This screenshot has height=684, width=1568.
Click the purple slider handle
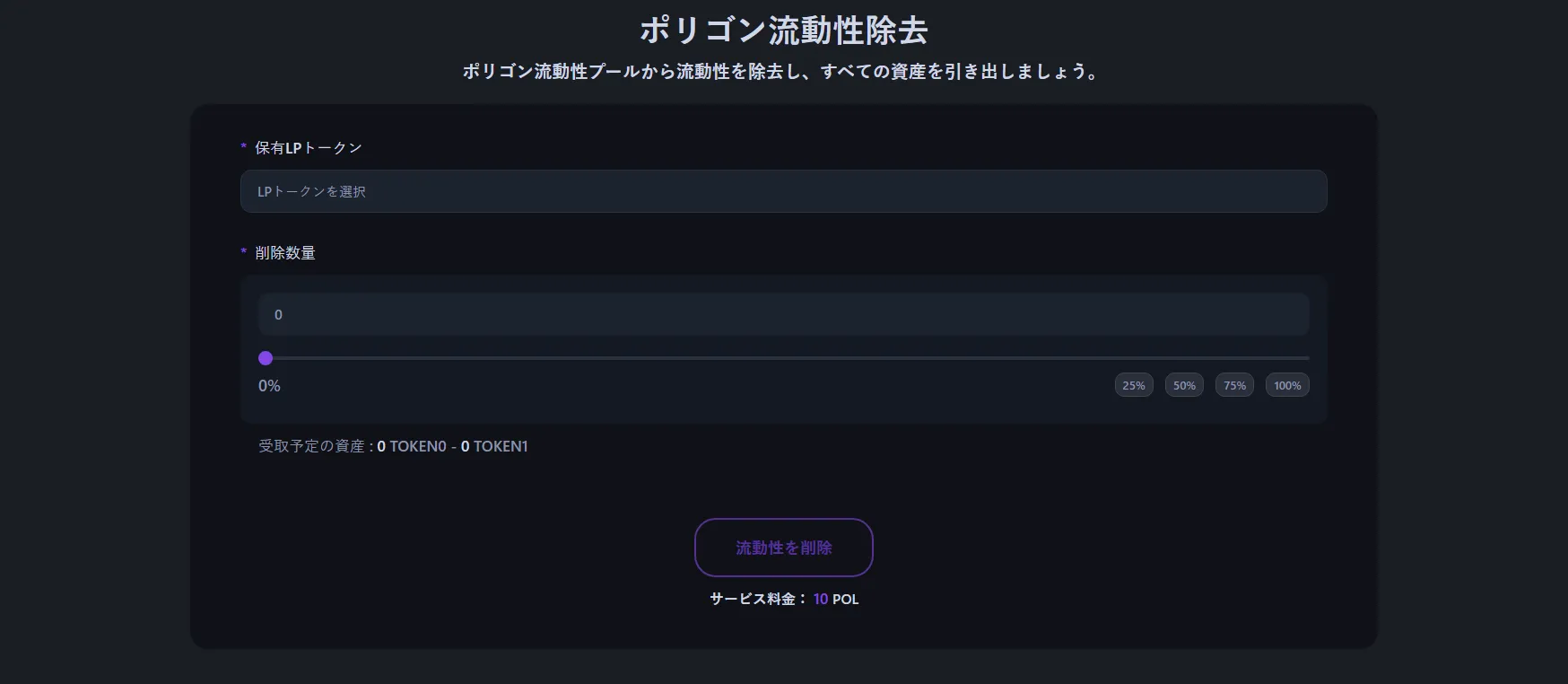coord(266,358)
